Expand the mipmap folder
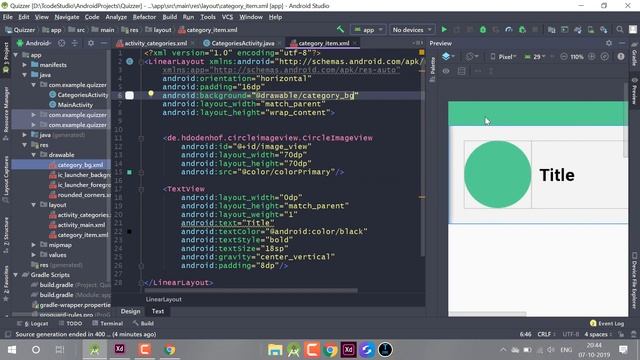Viewport: 640px width, 360px height. coord(34,245)
